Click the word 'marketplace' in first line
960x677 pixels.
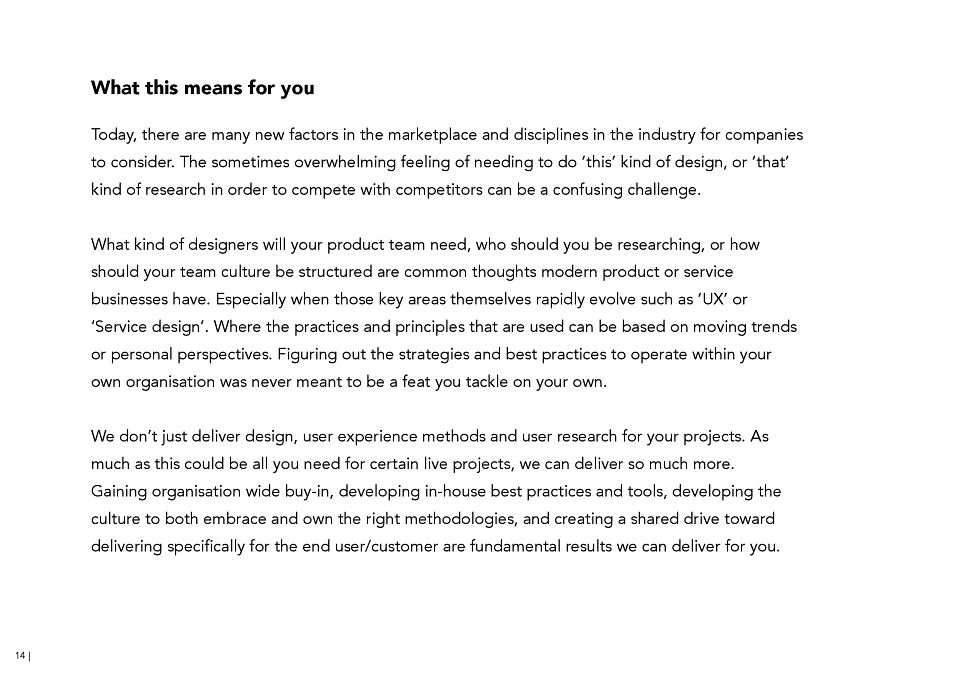[432, 135]
